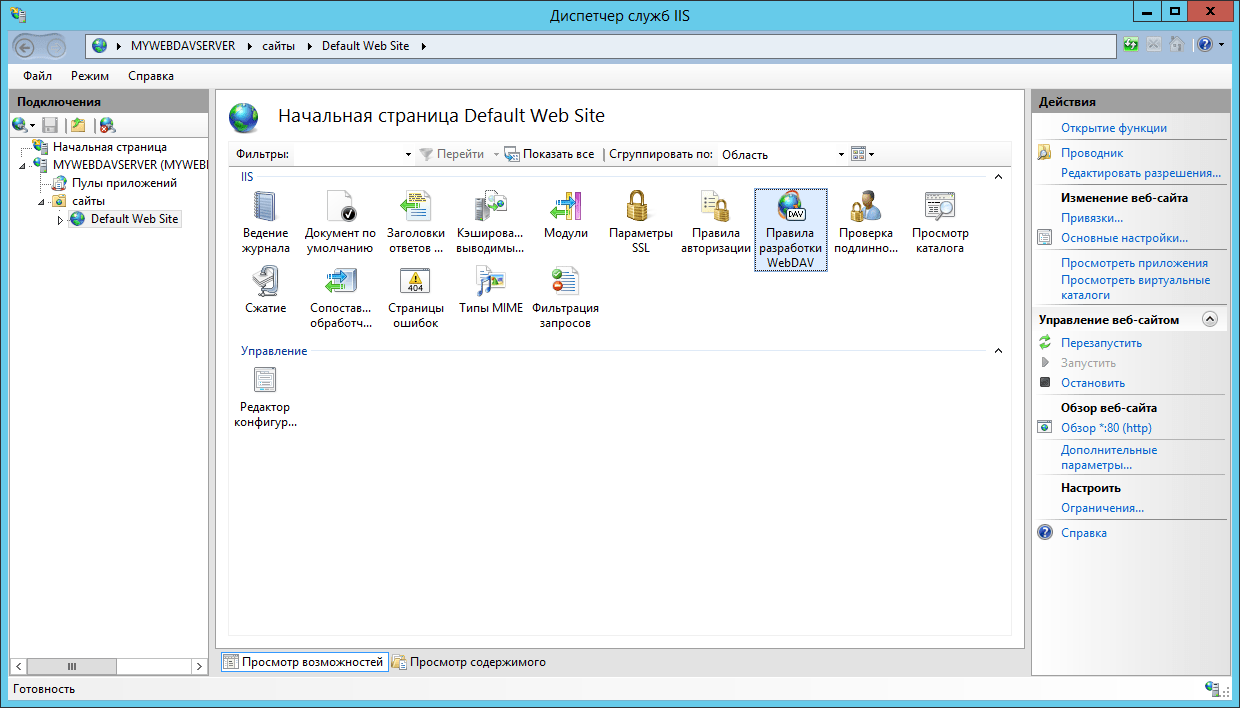Select the Правила разработки WebDAV icon
1240x708 pixels.
791,229
